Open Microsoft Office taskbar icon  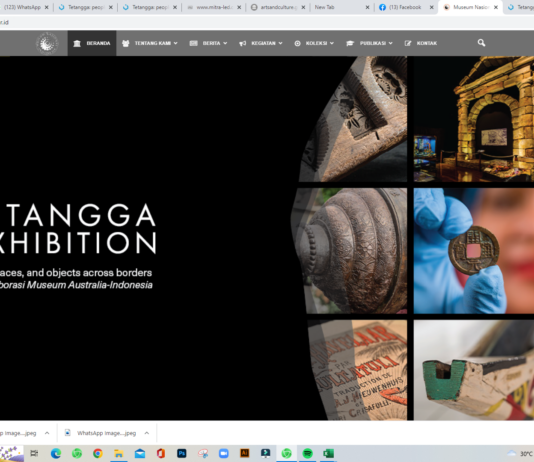click(x=161, y=453)
